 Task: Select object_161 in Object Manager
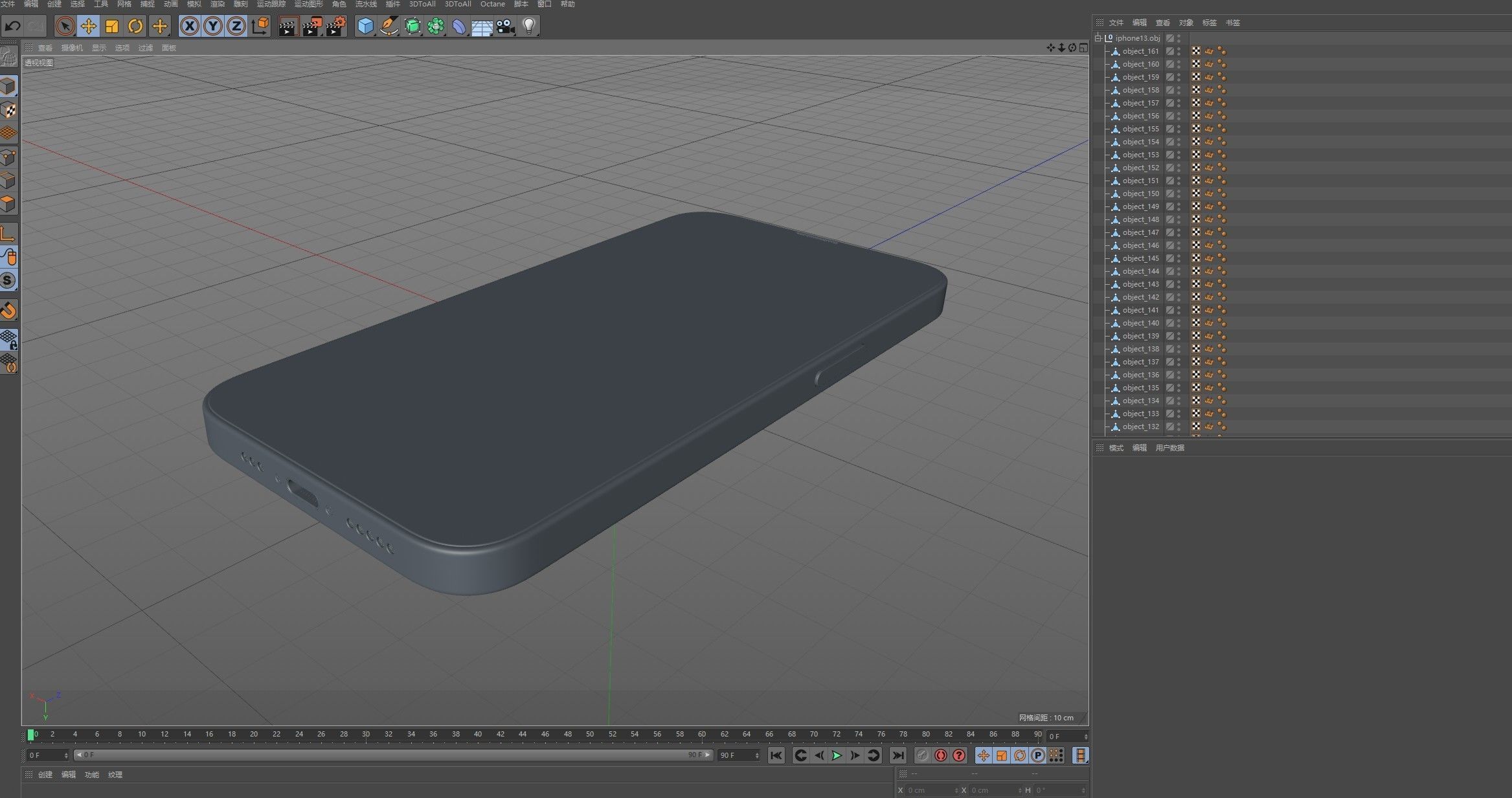click(x=1140, y=51)
